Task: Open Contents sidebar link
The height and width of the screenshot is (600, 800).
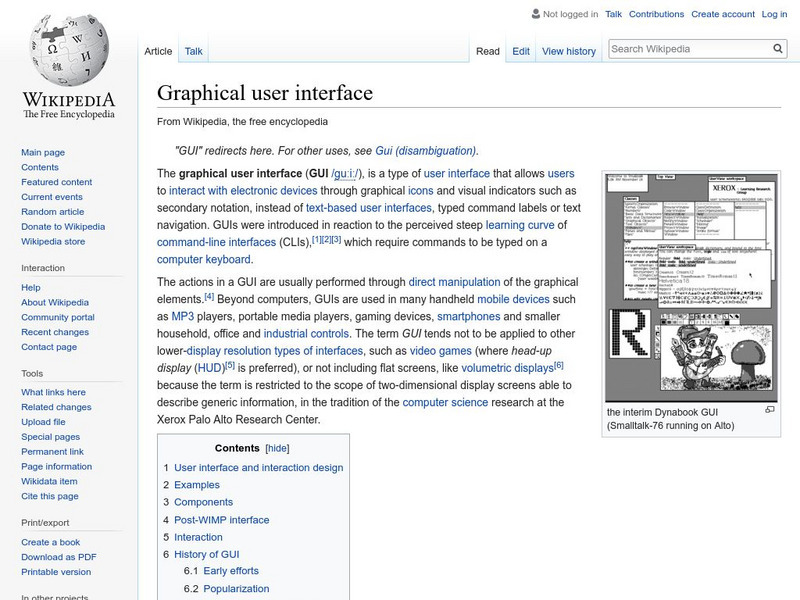Action: pyautogui.click(x=40, y=167)
